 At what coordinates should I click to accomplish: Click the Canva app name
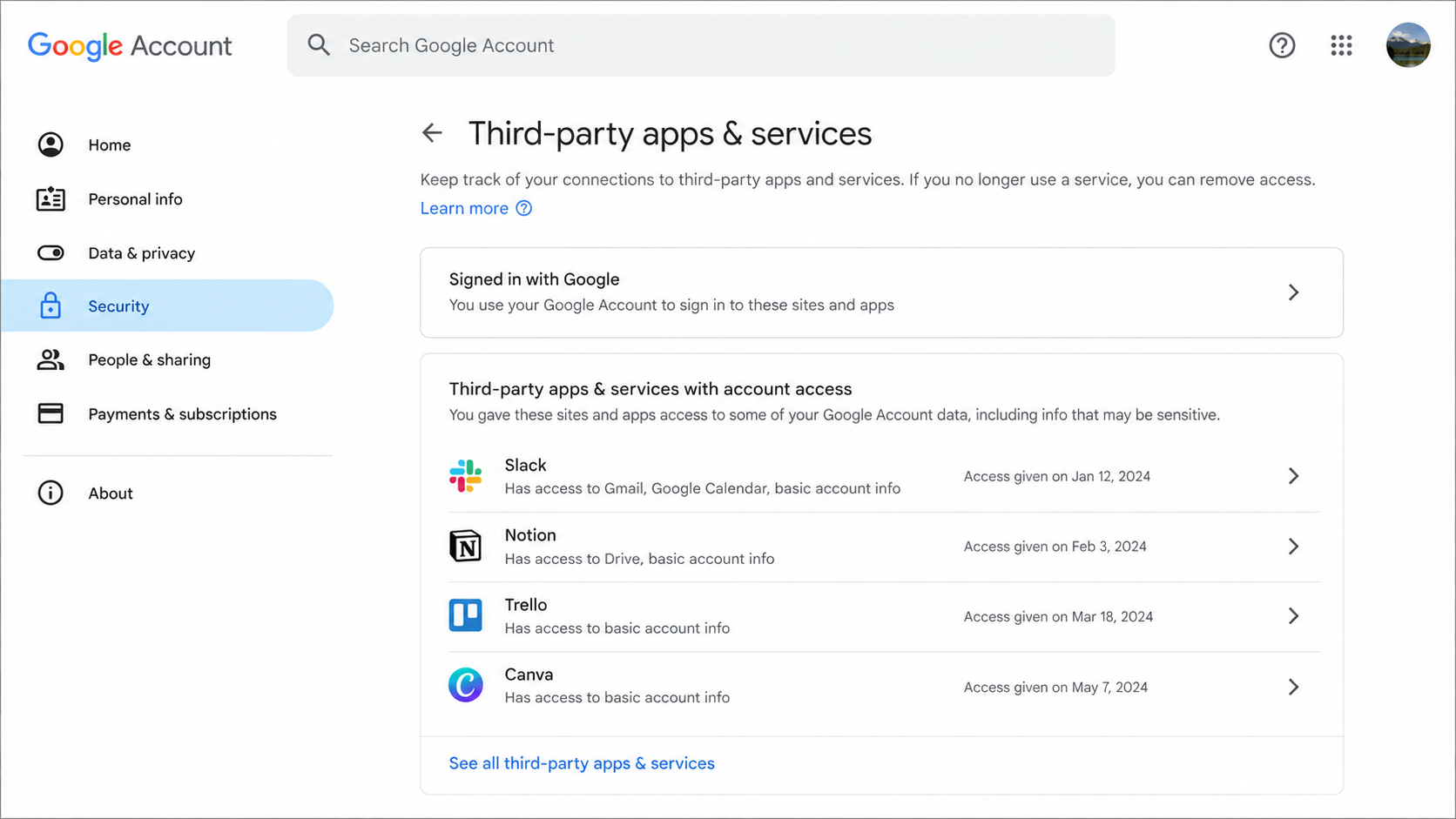[529, 675]
